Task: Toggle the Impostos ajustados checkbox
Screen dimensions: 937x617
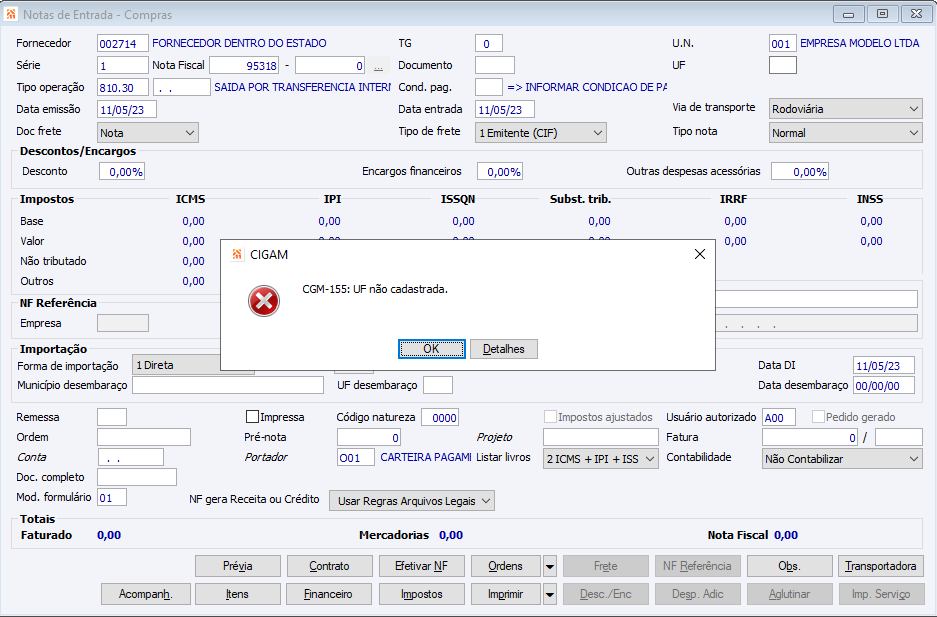Action: pyautogui.click(x=550, y=416)
